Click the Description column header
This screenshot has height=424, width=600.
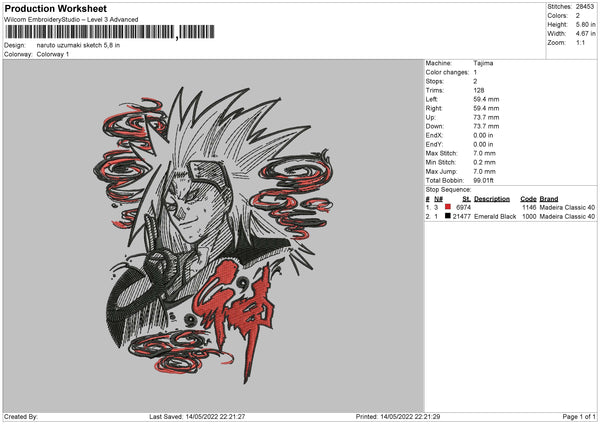tap(492, 199)
